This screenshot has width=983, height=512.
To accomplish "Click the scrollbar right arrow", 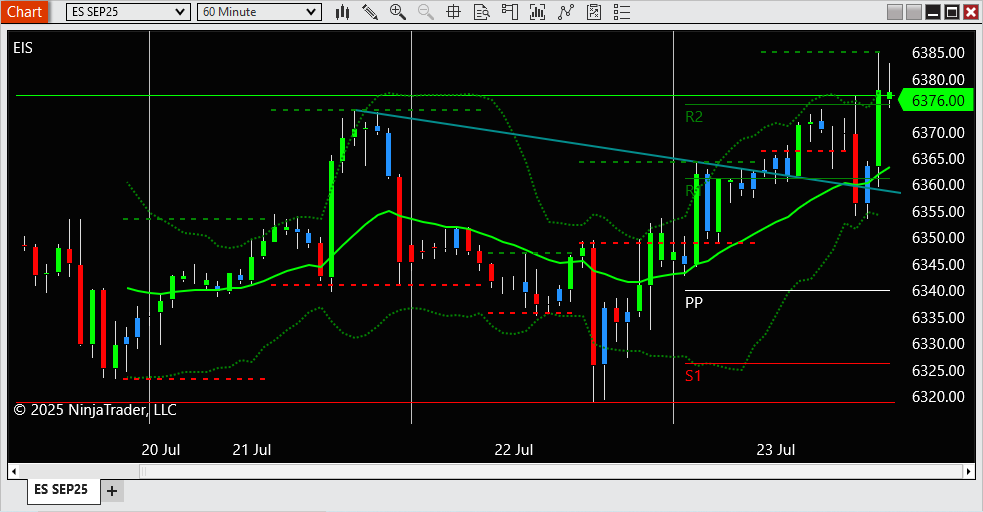I will tap(969, 471).
